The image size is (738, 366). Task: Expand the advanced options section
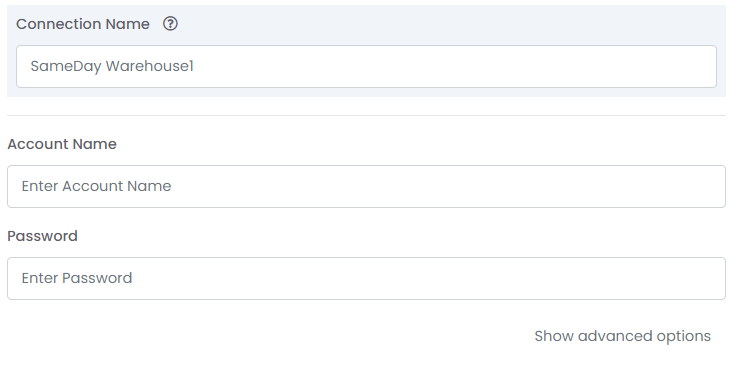click(x=622, y=336)
